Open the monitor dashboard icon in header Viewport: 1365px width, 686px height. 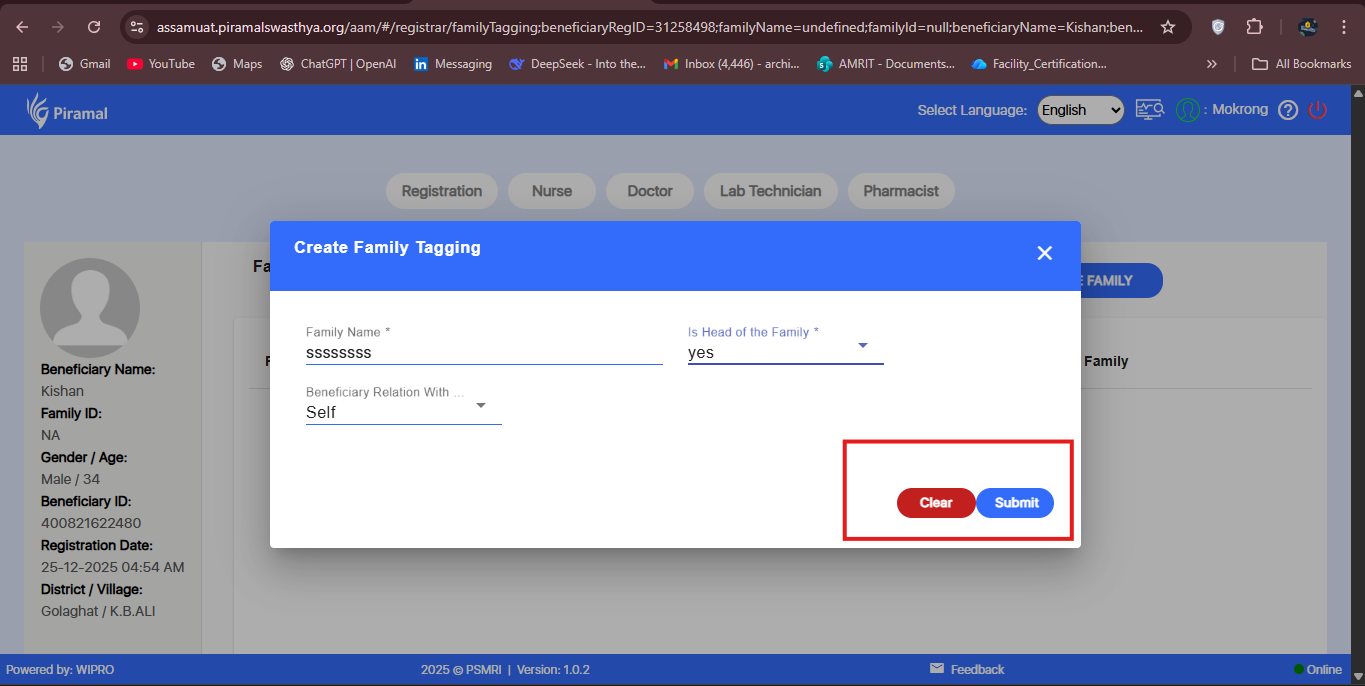1149,110
